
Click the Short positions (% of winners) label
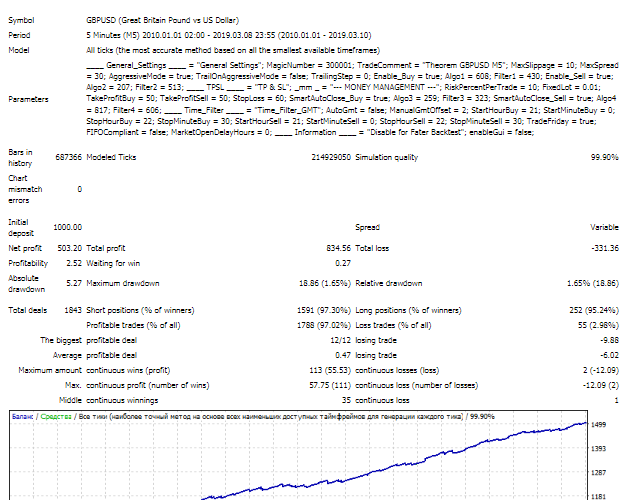[x=140, y=310]
